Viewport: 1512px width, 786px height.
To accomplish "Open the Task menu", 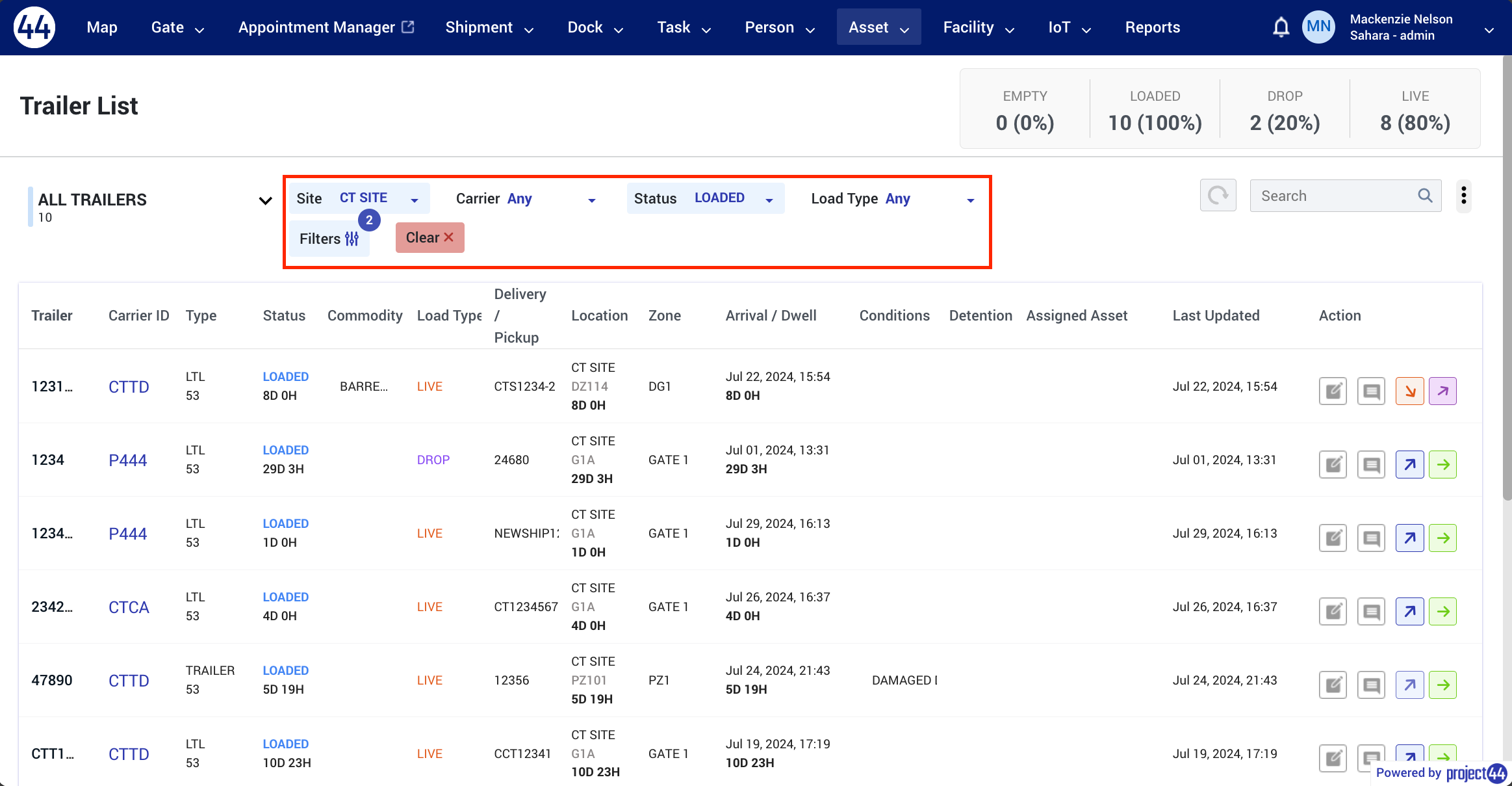I will [684, 27].
